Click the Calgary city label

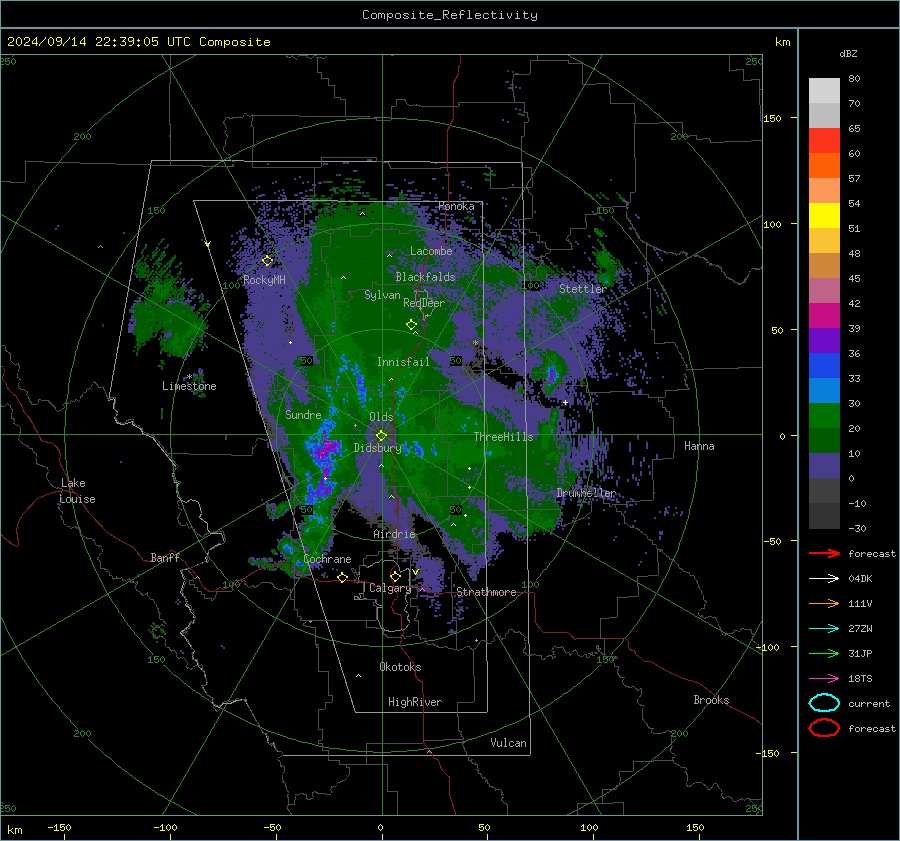pyautogui.click(x=390, y=588)
